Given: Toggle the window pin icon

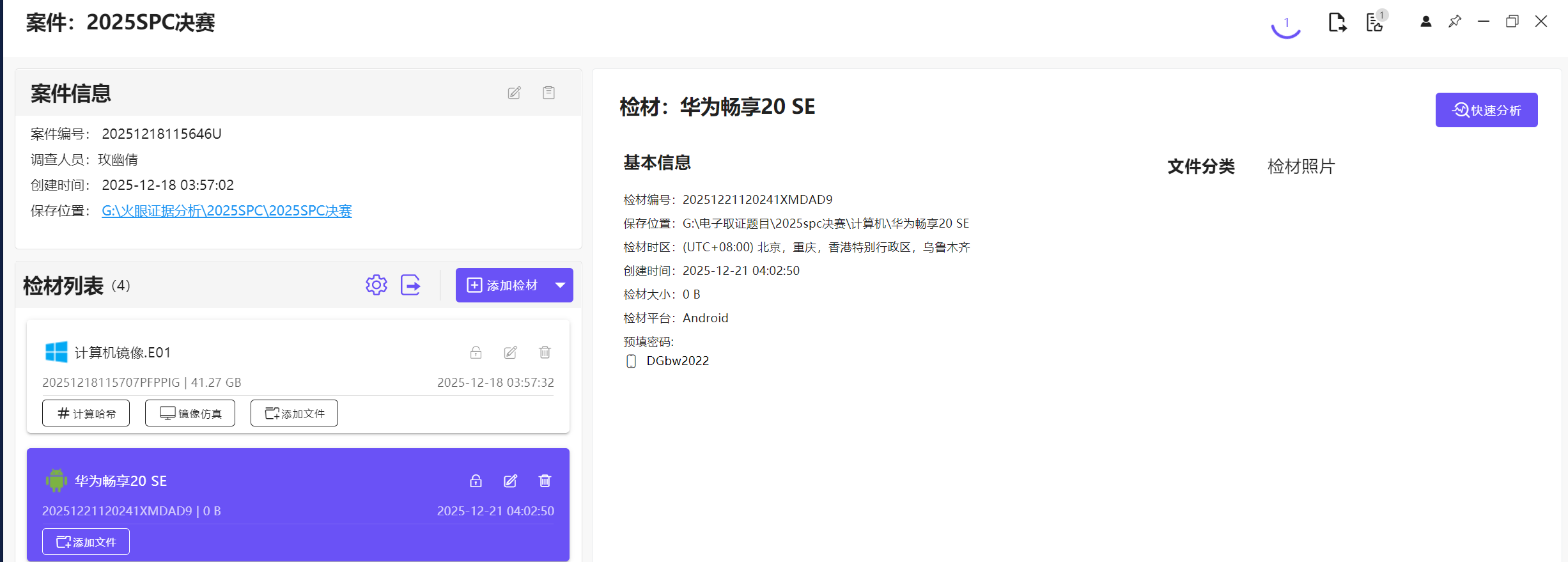Looking at the screenshot, I should click(x=1455, y=22).
